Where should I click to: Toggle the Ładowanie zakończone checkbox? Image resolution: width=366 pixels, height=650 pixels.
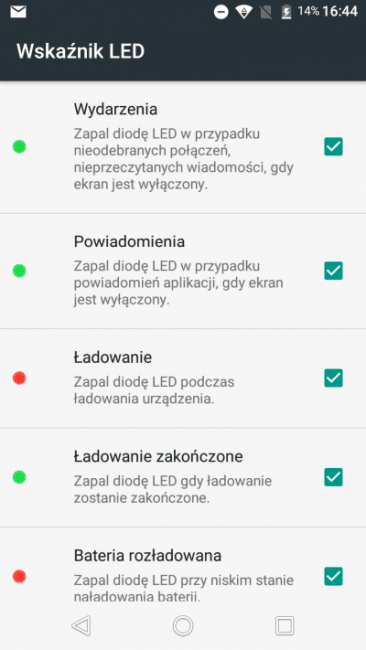(x=333, y=477)
